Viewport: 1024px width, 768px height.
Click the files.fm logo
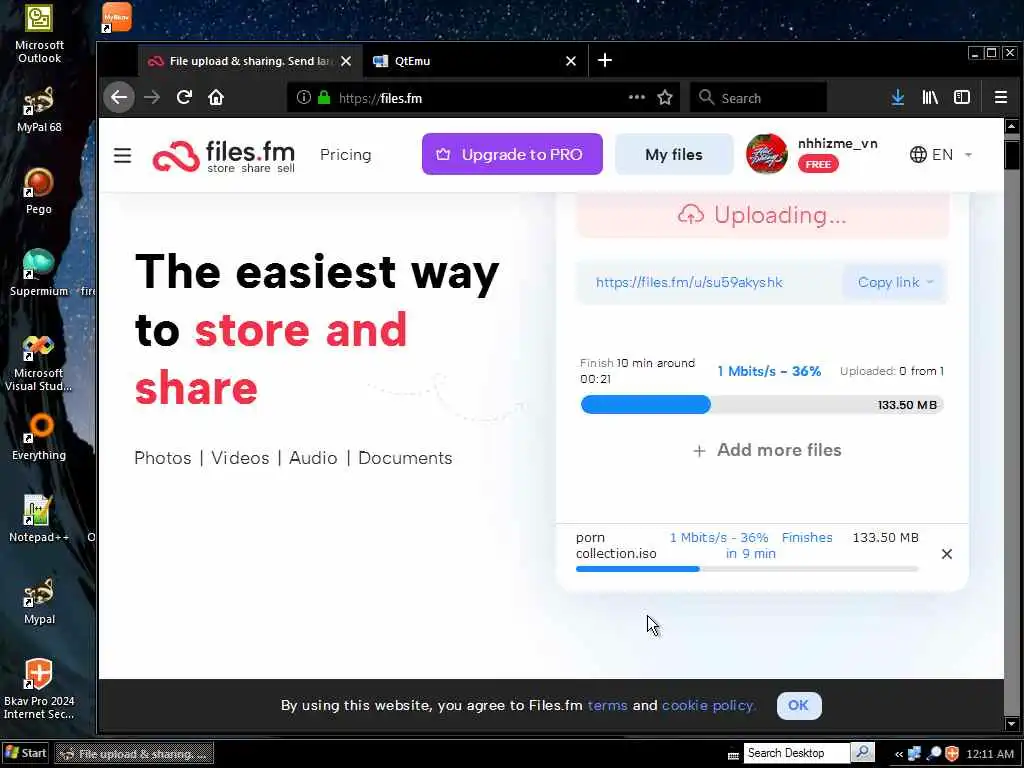pyautogui.click(x=223, y=156)
